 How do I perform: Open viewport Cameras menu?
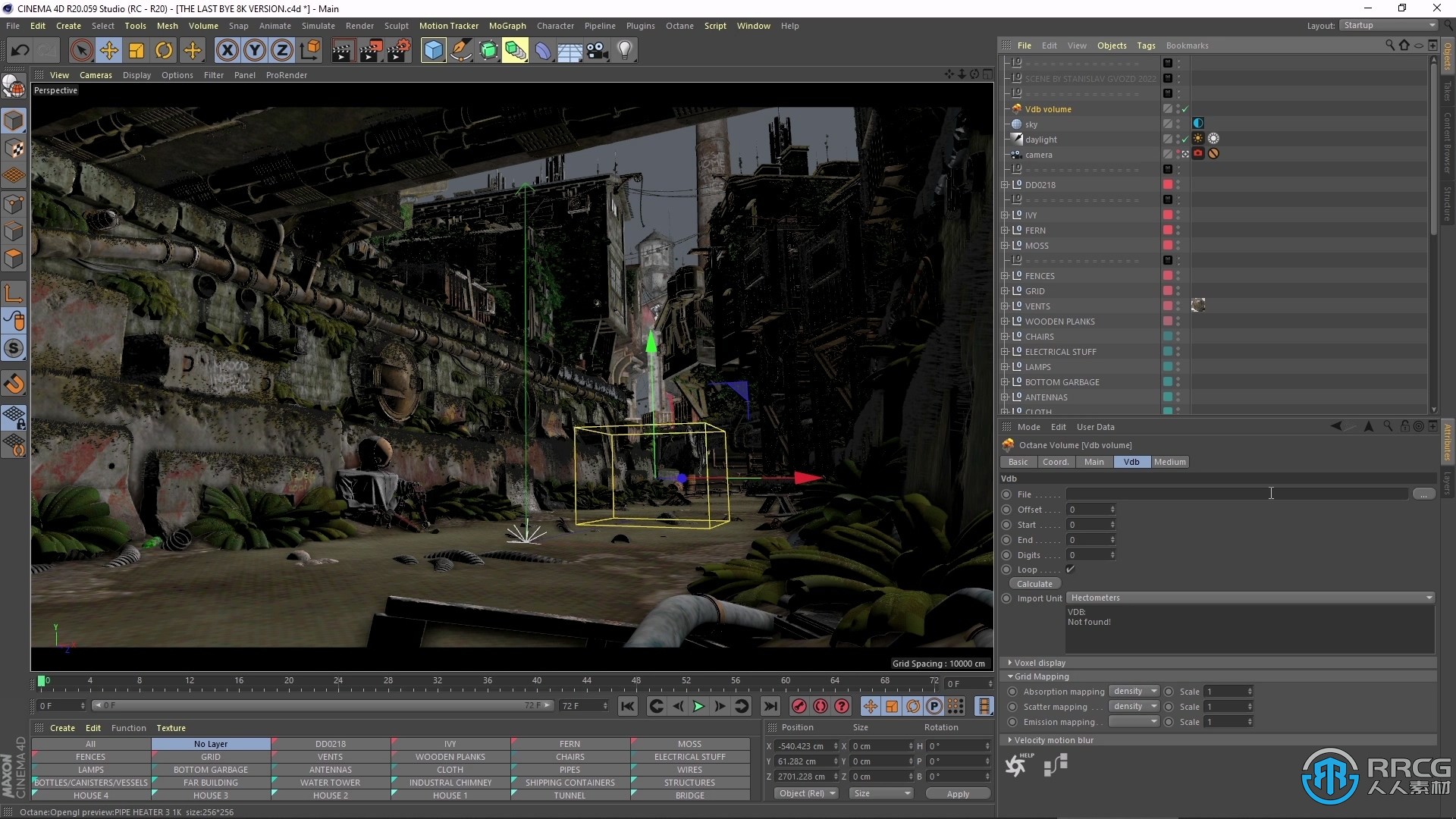(96, 75)
